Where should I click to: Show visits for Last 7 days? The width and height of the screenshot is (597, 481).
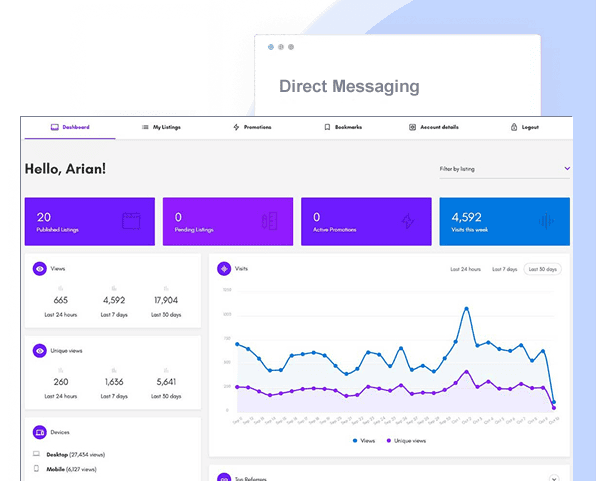tap(504, 269)
